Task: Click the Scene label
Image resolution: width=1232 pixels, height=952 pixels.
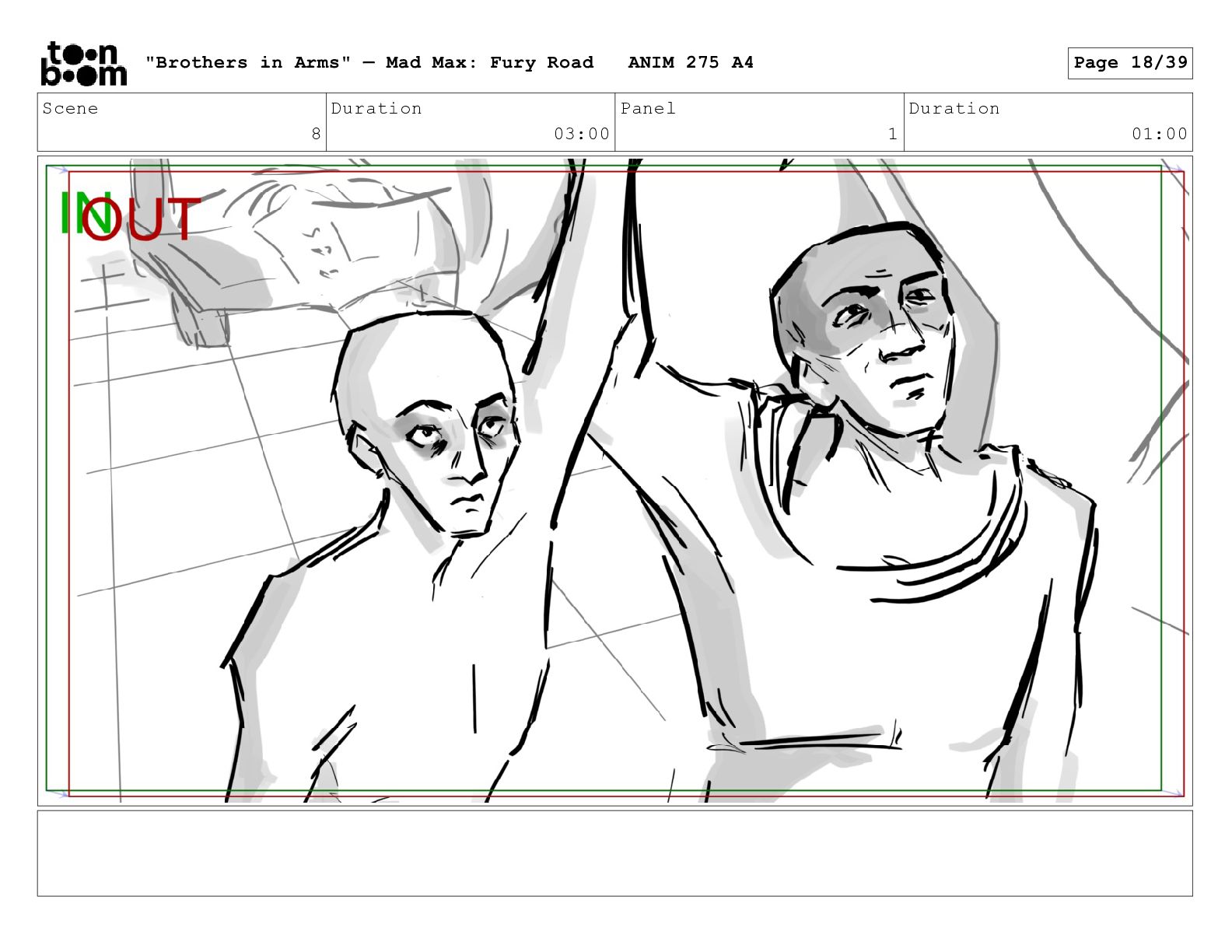Action: point(70,108)
